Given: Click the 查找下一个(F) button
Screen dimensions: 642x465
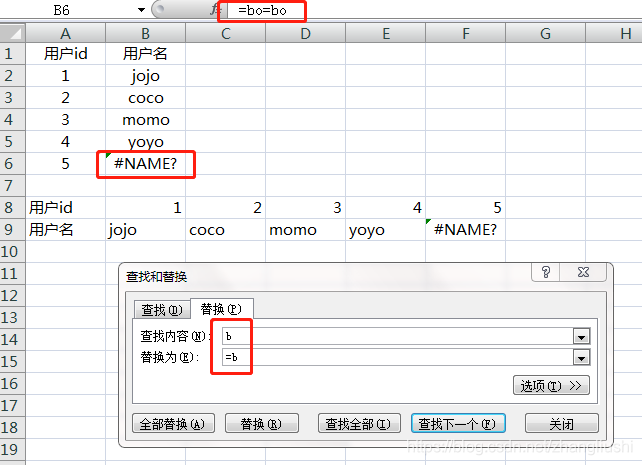Looking at the screenshot, I should coord(458,423).
